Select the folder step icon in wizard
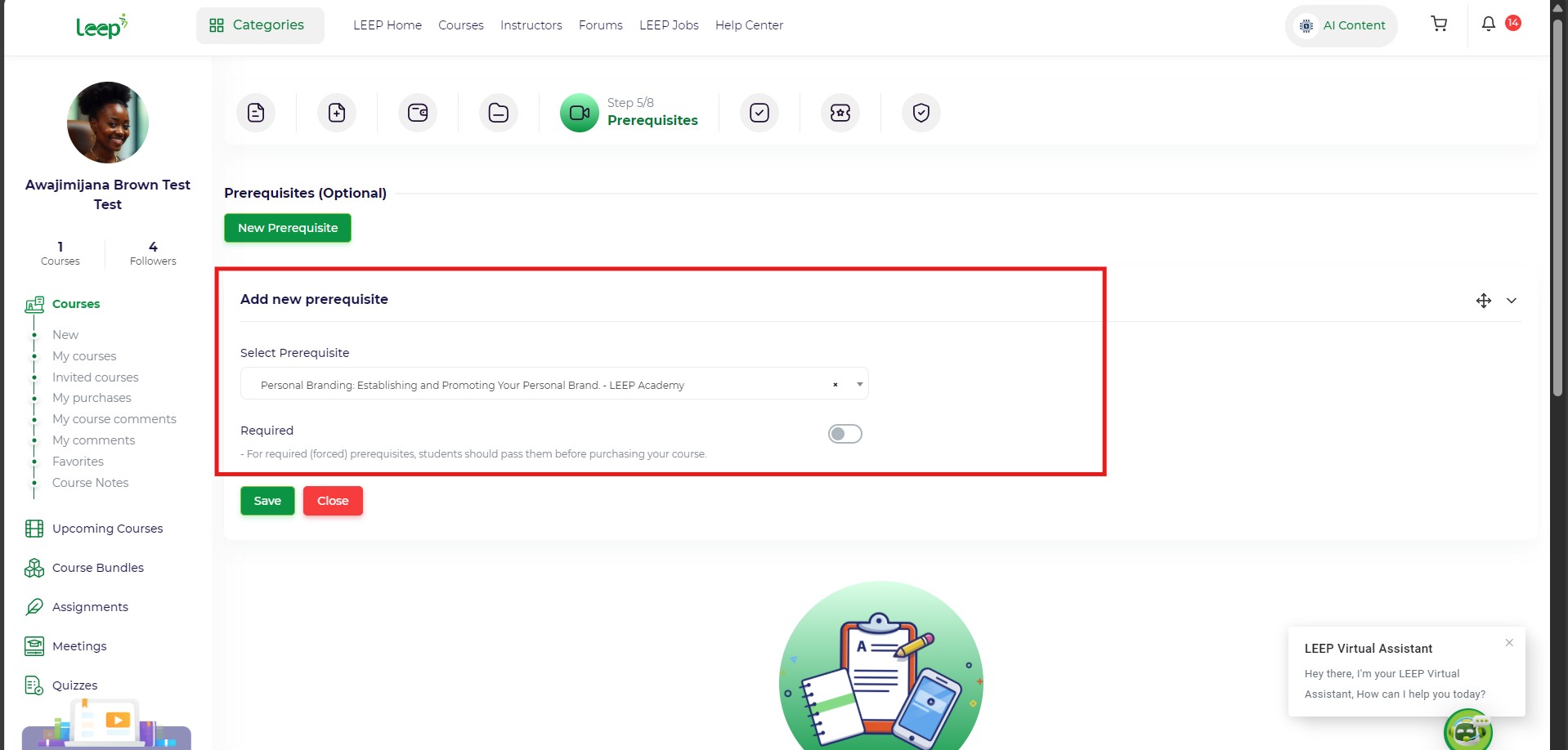 [499, 113]
